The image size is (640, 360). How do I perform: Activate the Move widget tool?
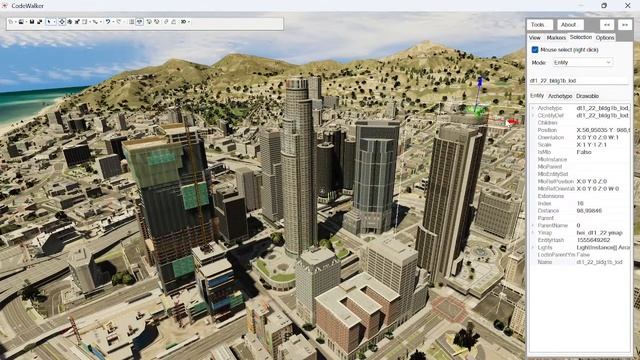[x=62, y=22]
